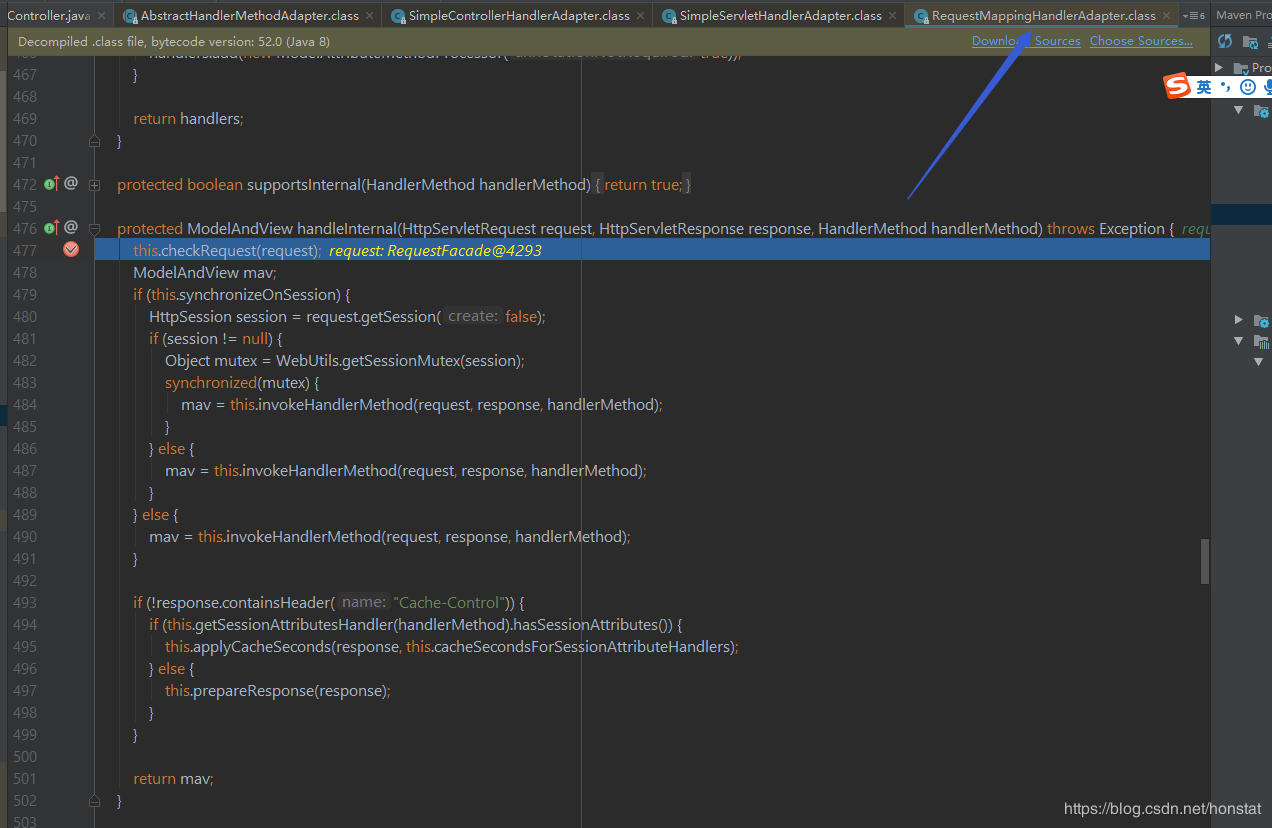Expand the collapsed '{ return true; }' code block
The height and width of the screenshot is (828, 1272).
point(641,185)
